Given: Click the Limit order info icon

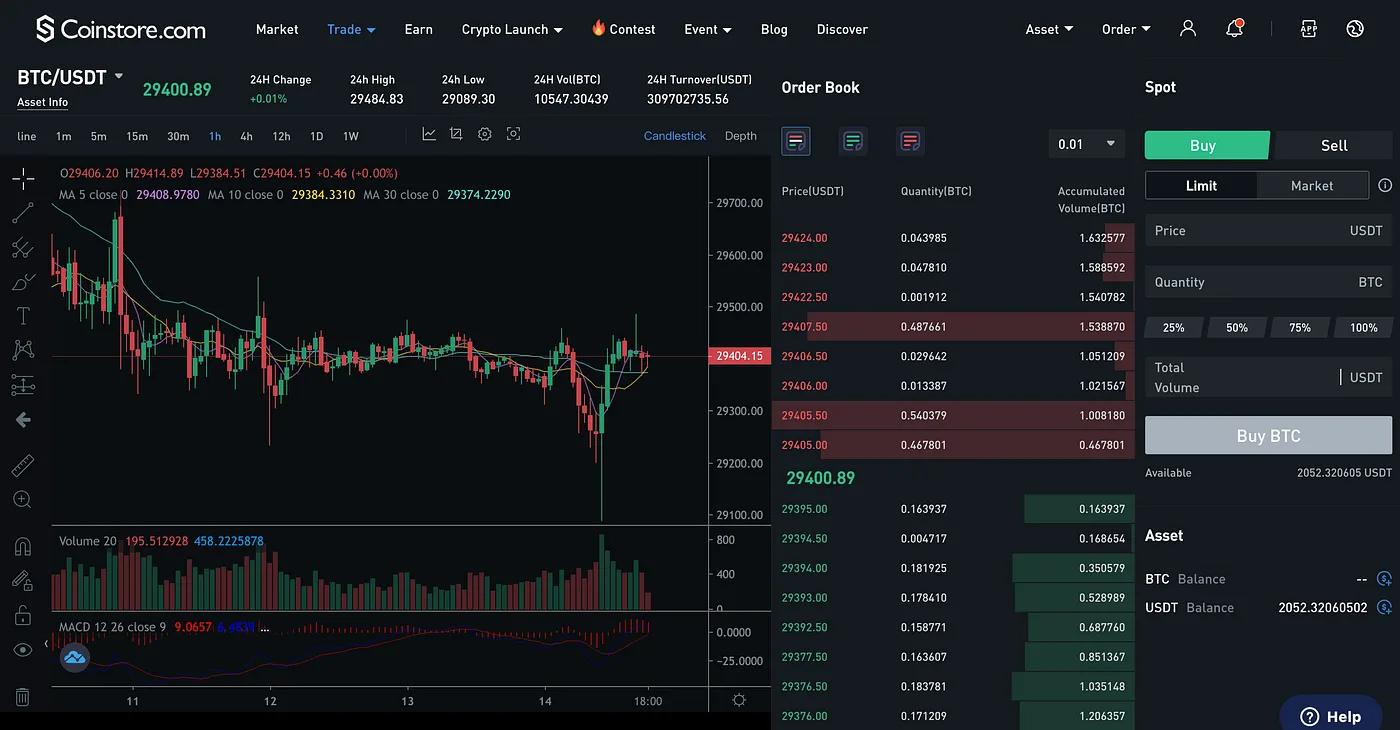Looking at the screenshot, I should click(1385, 186).
